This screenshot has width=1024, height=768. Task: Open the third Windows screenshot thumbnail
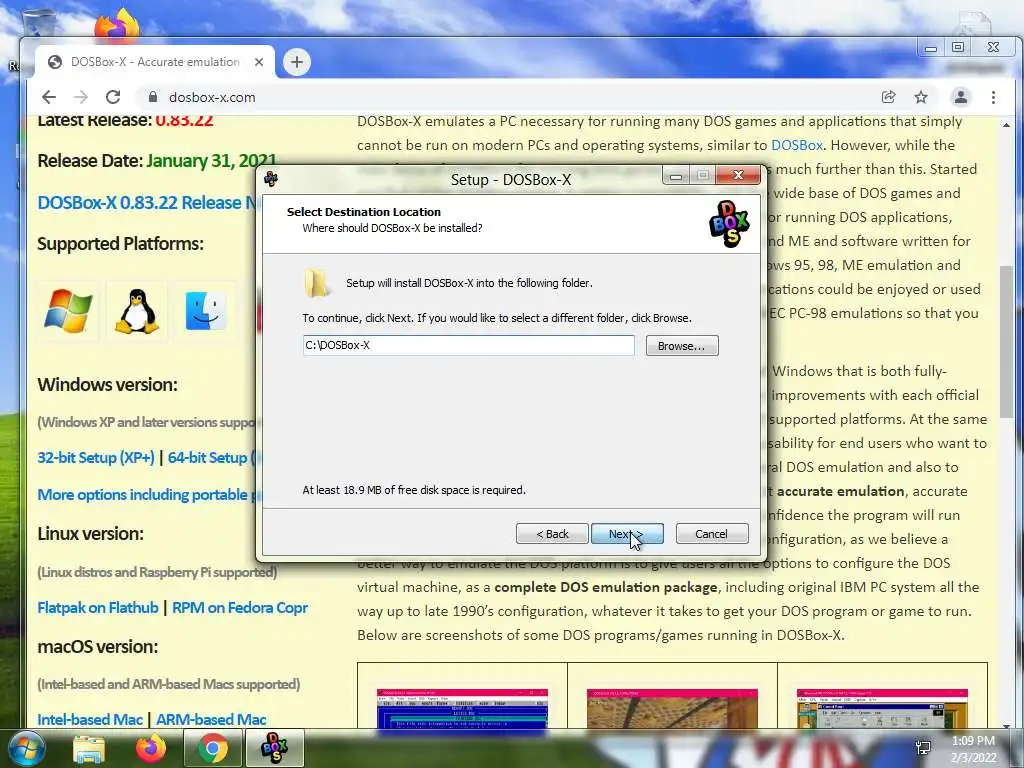882,709
